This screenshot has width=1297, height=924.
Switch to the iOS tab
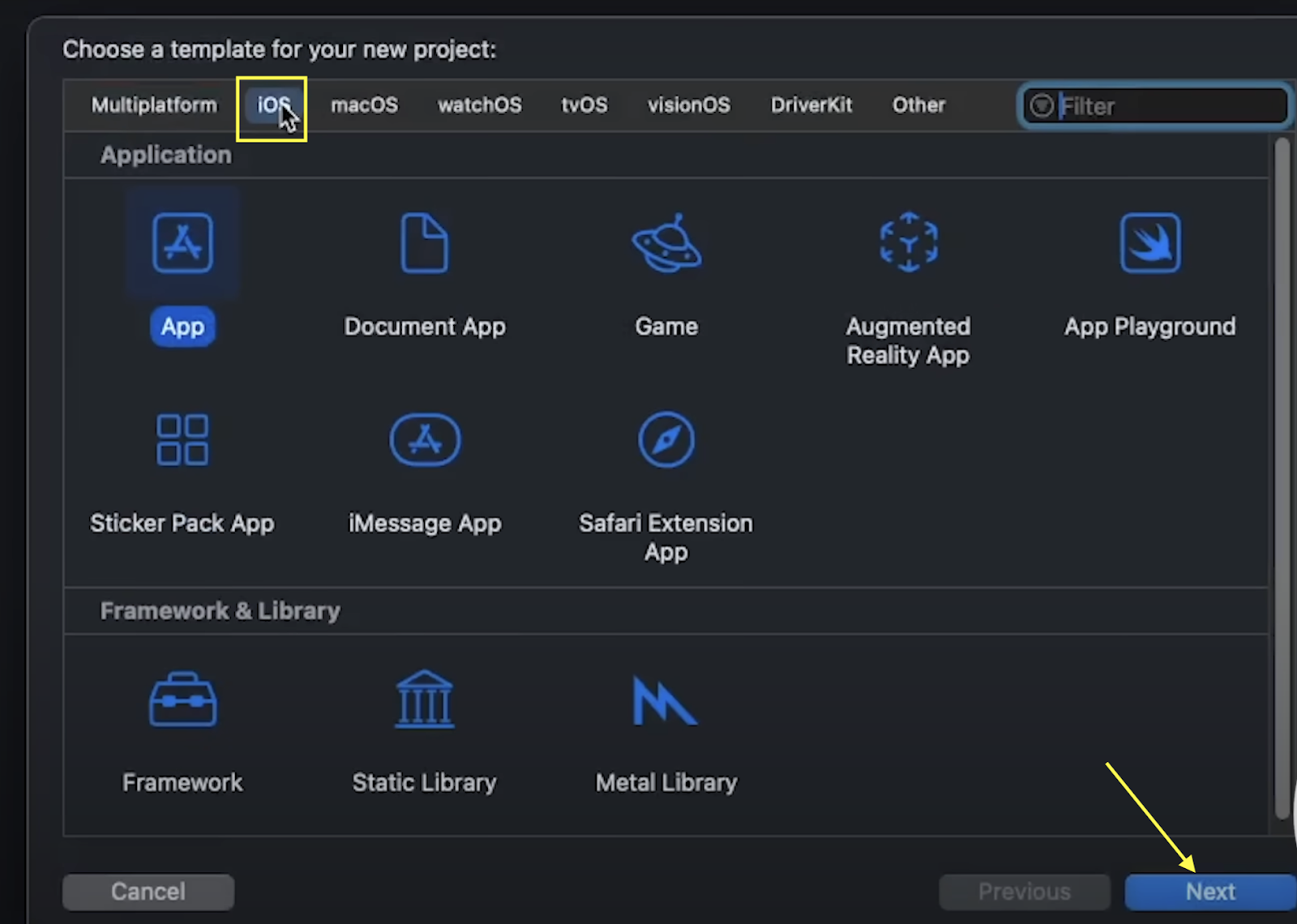coord(273,105)
